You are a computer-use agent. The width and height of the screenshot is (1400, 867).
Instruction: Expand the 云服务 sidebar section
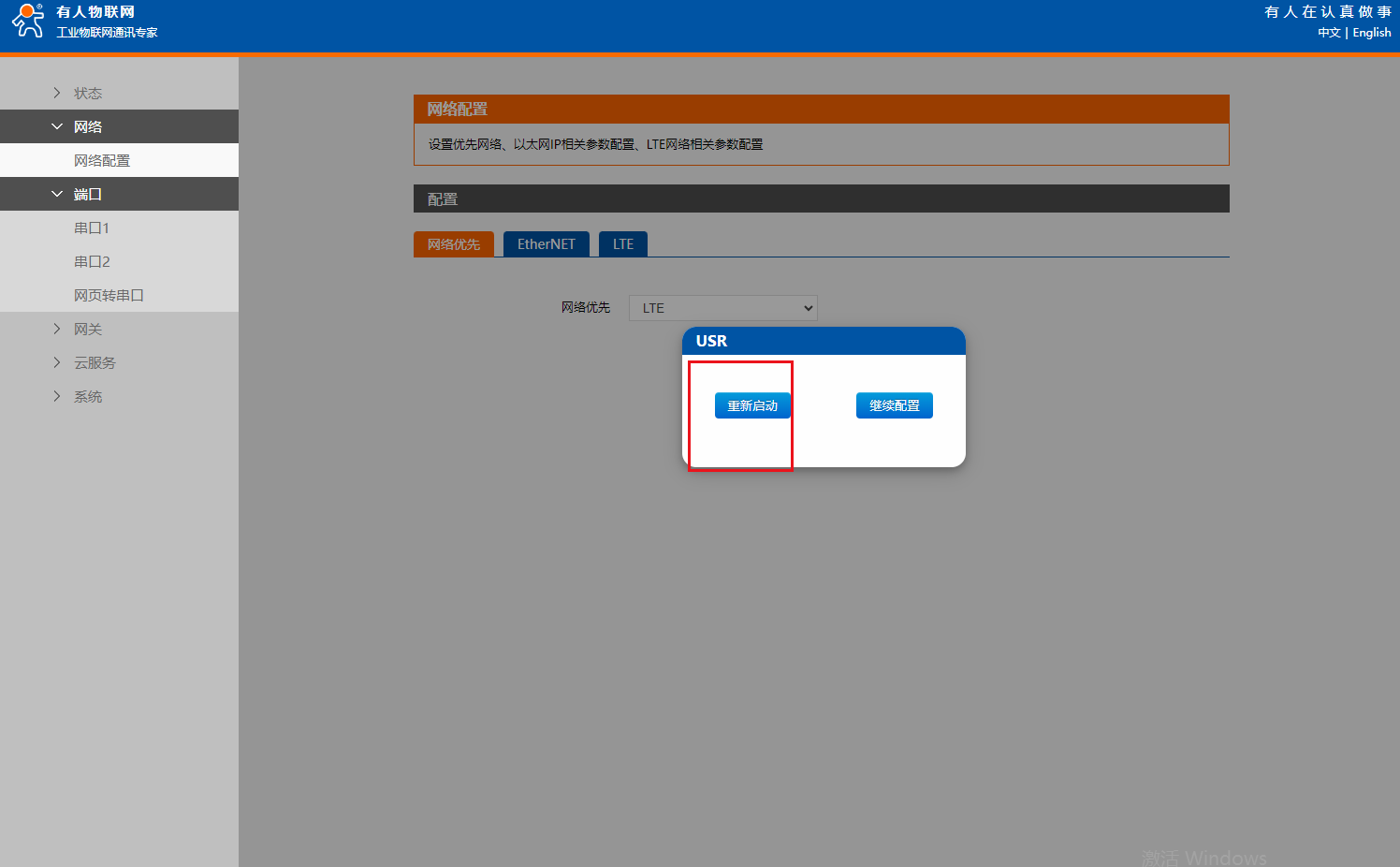[x=95, y=362]
